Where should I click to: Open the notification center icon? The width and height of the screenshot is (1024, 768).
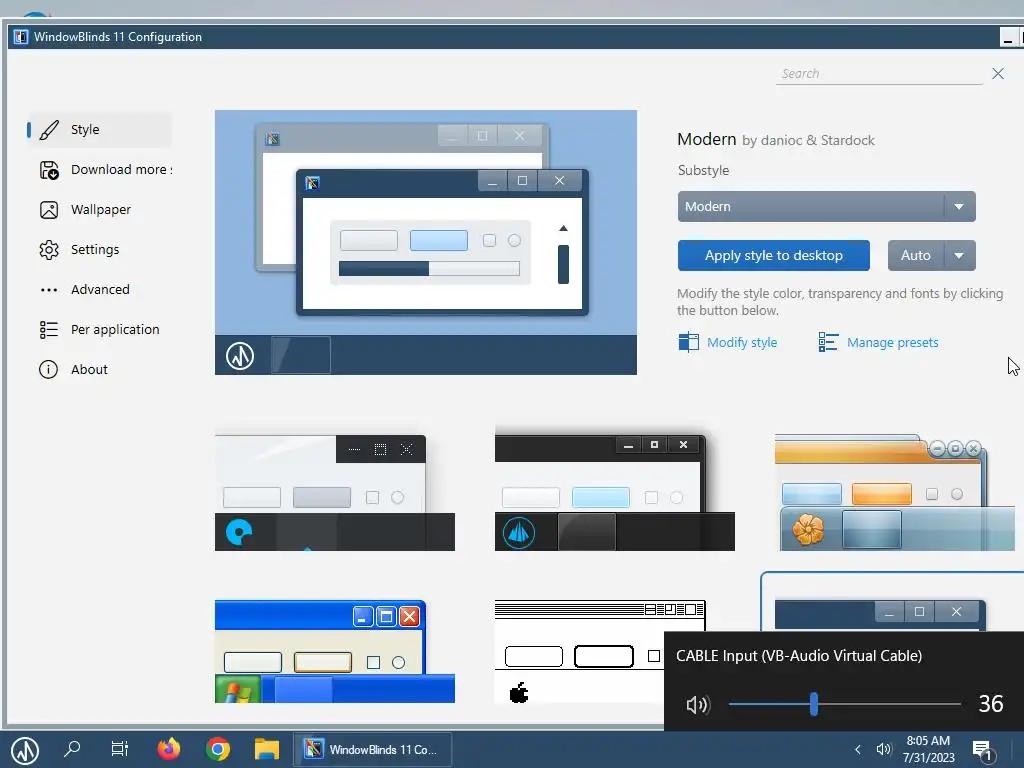(x=983, y=750)
